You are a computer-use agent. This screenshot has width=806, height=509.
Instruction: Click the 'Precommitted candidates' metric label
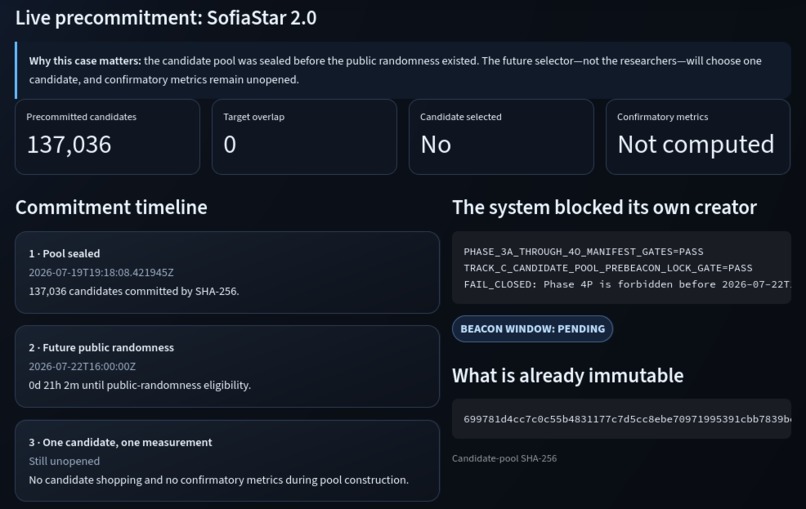(81, 117)
